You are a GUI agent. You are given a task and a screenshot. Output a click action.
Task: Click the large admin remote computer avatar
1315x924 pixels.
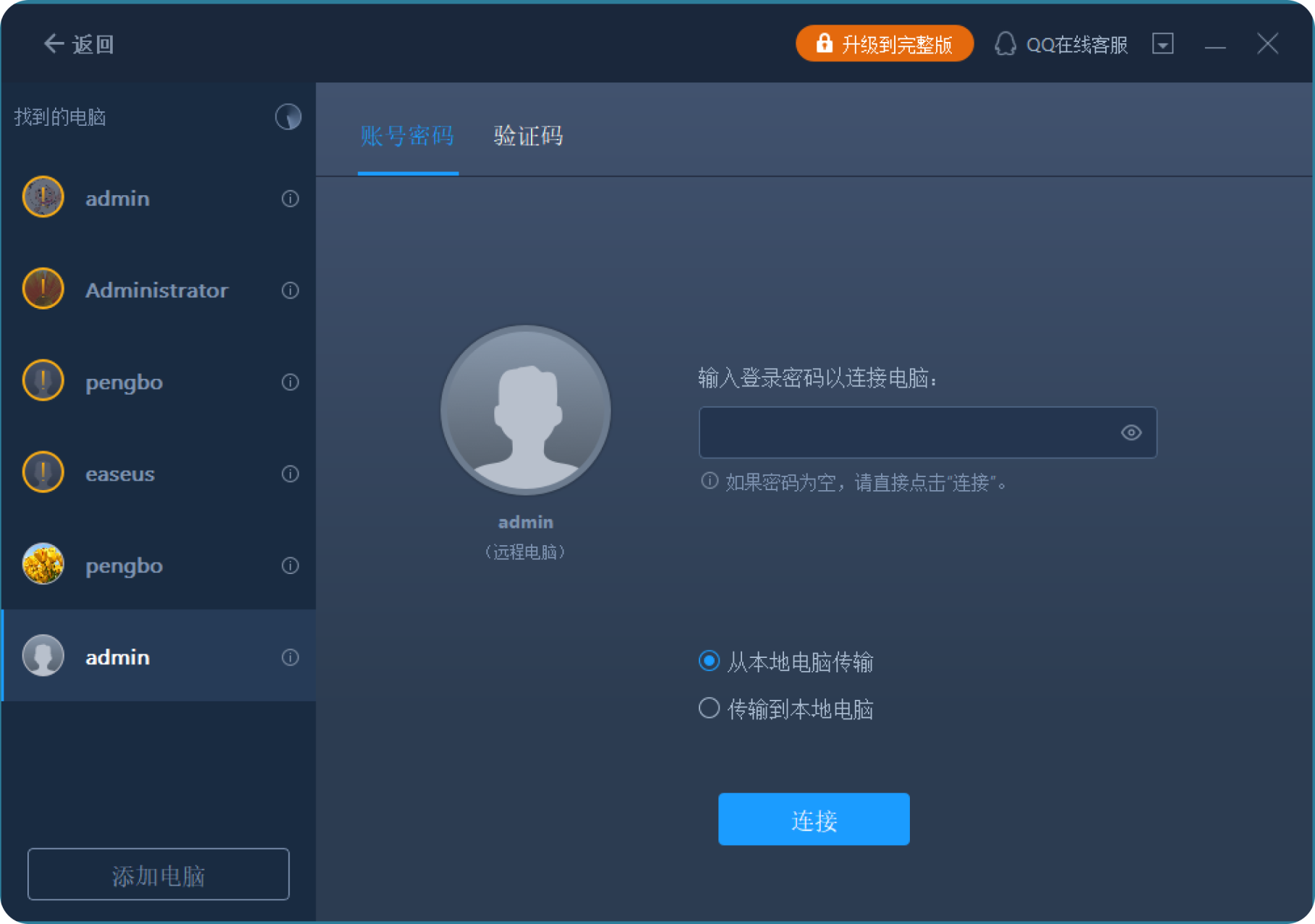pyautogui.click(x=526, y=411)
